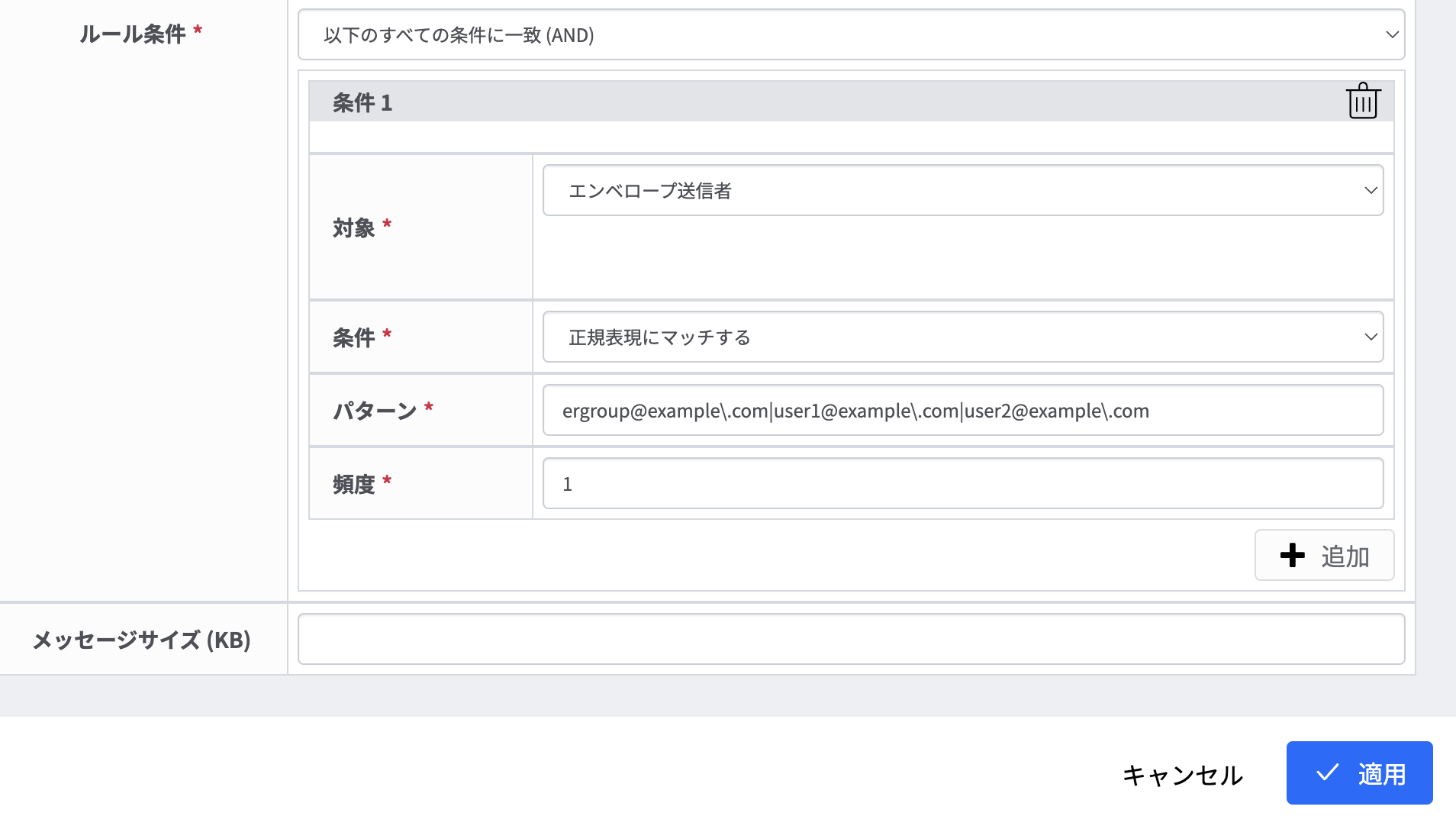Click the 頻度 input field
The height and width of the screenshot is (829, 1456).
click(x=963, y=483)
